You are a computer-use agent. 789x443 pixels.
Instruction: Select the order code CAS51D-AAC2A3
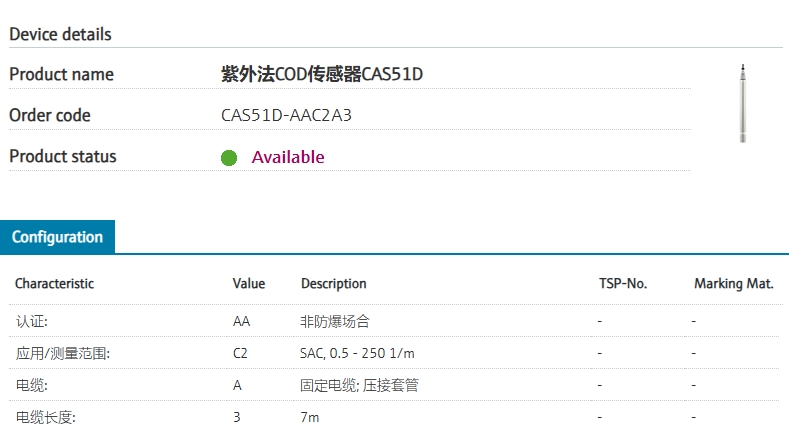pyautogui.click(x=286, y=115)
